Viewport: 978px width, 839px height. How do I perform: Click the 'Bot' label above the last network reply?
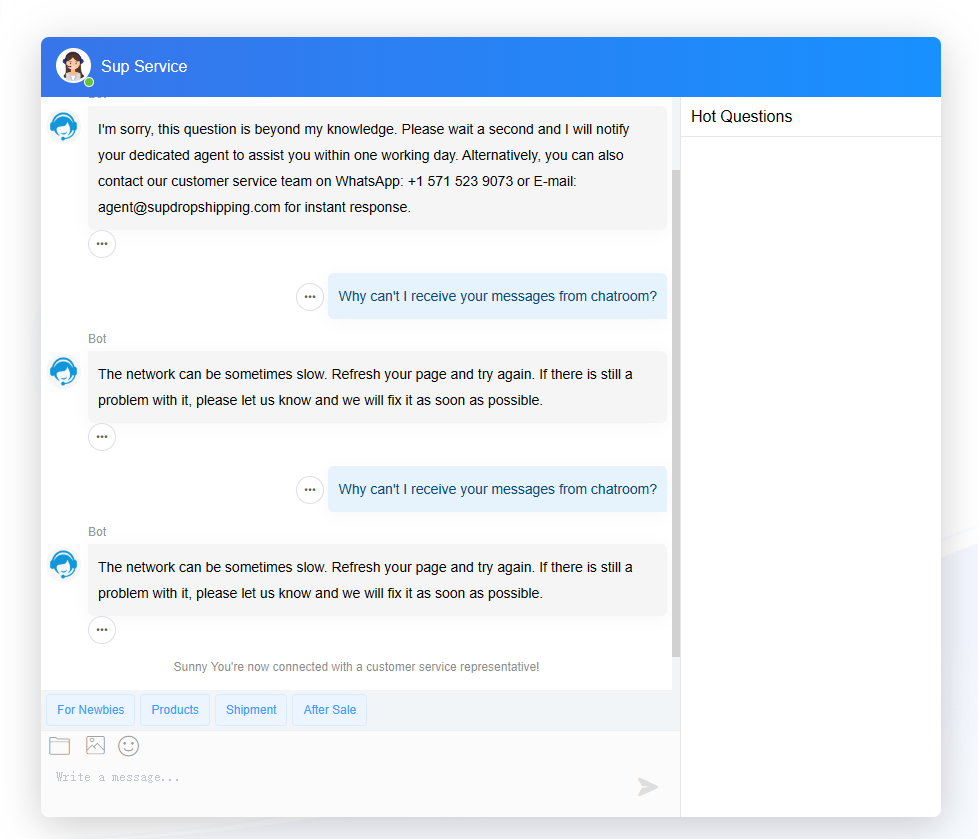(97, 532)
